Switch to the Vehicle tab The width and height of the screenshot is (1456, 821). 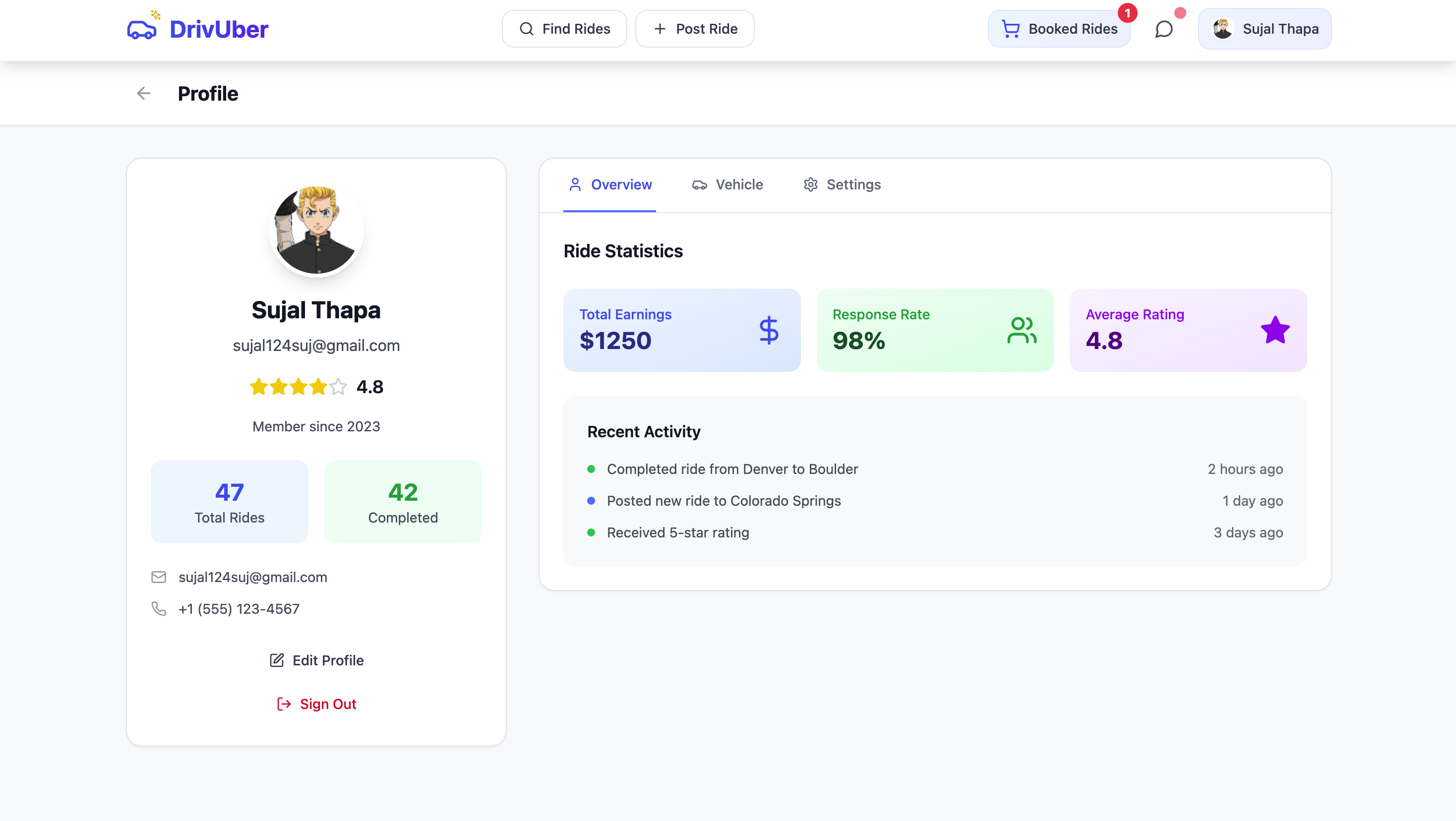pos(728,185)
